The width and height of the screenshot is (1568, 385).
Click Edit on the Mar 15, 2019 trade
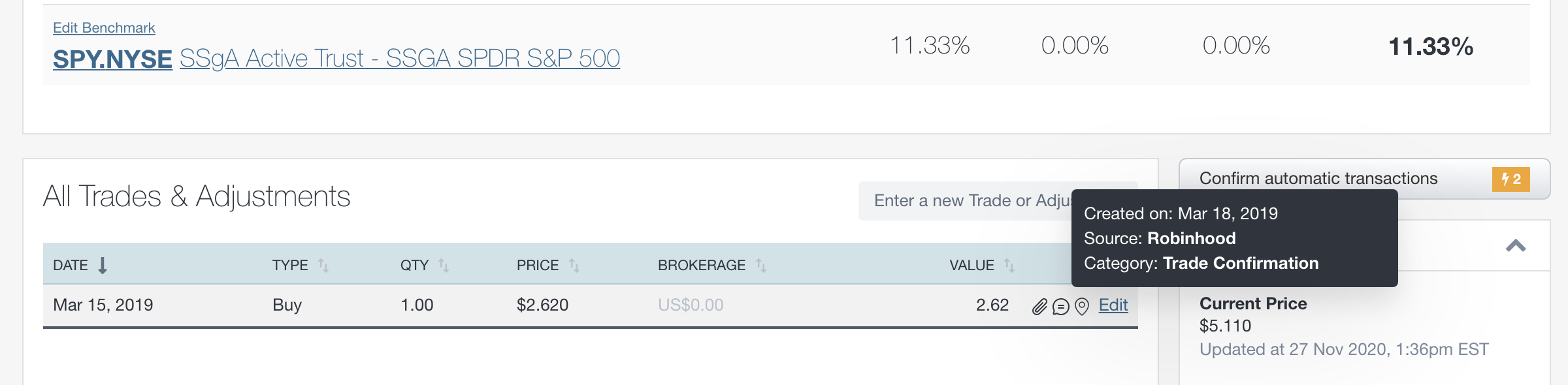tap(1113, 305)
